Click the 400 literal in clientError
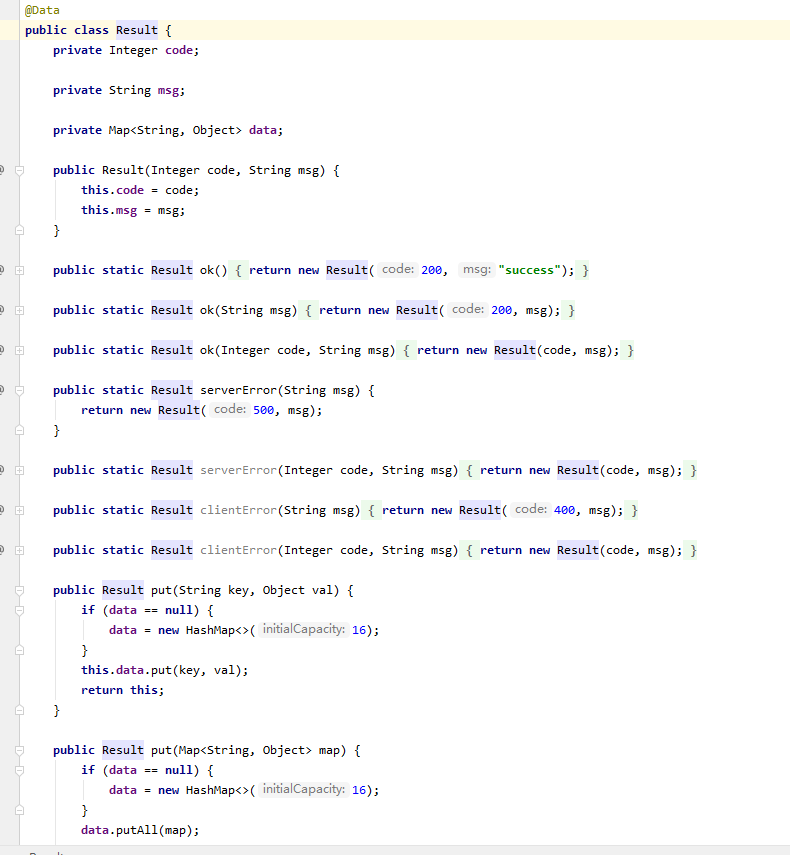790x855 pixels. coord(564,510)
